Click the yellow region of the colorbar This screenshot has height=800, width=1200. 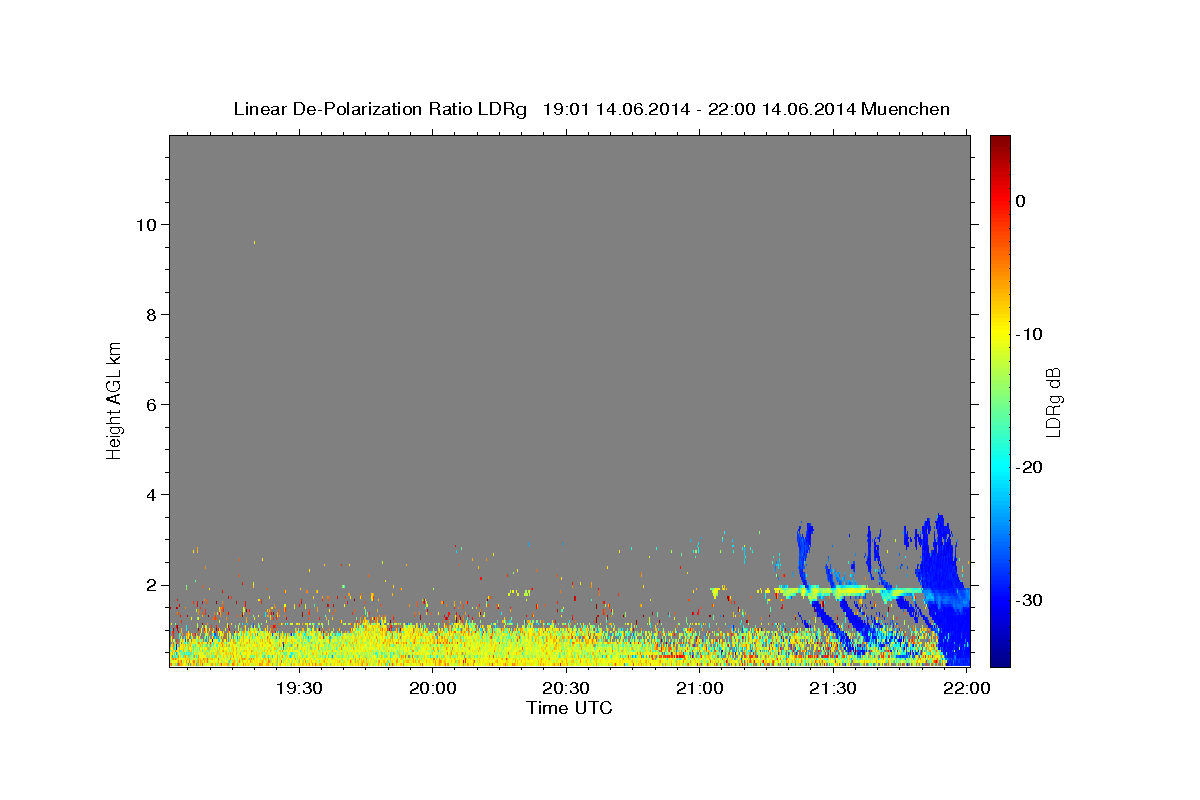(1000, 330)
